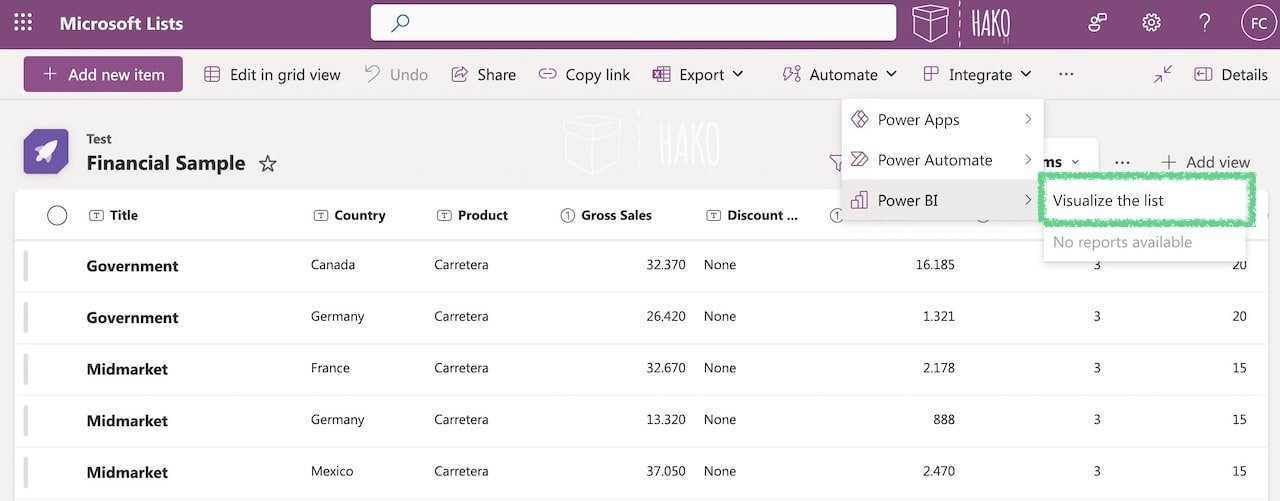
Task: Click the 2.470 value cell
Action: [x=938, y=471]
